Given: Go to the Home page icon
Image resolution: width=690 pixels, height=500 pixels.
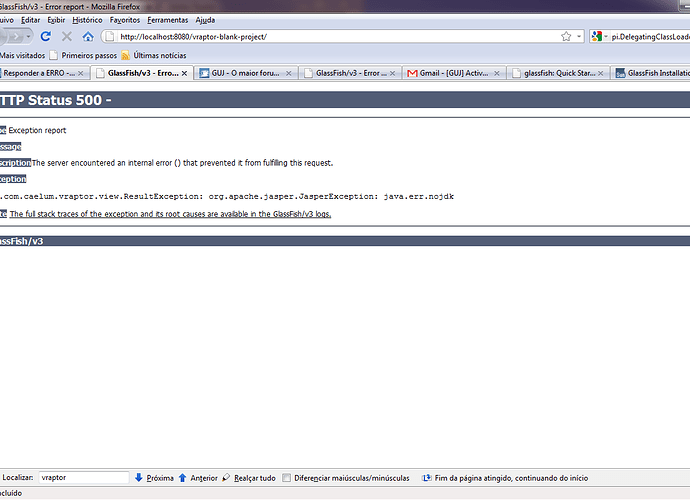Looking at the screenshot, I should (x=88, y=36).
